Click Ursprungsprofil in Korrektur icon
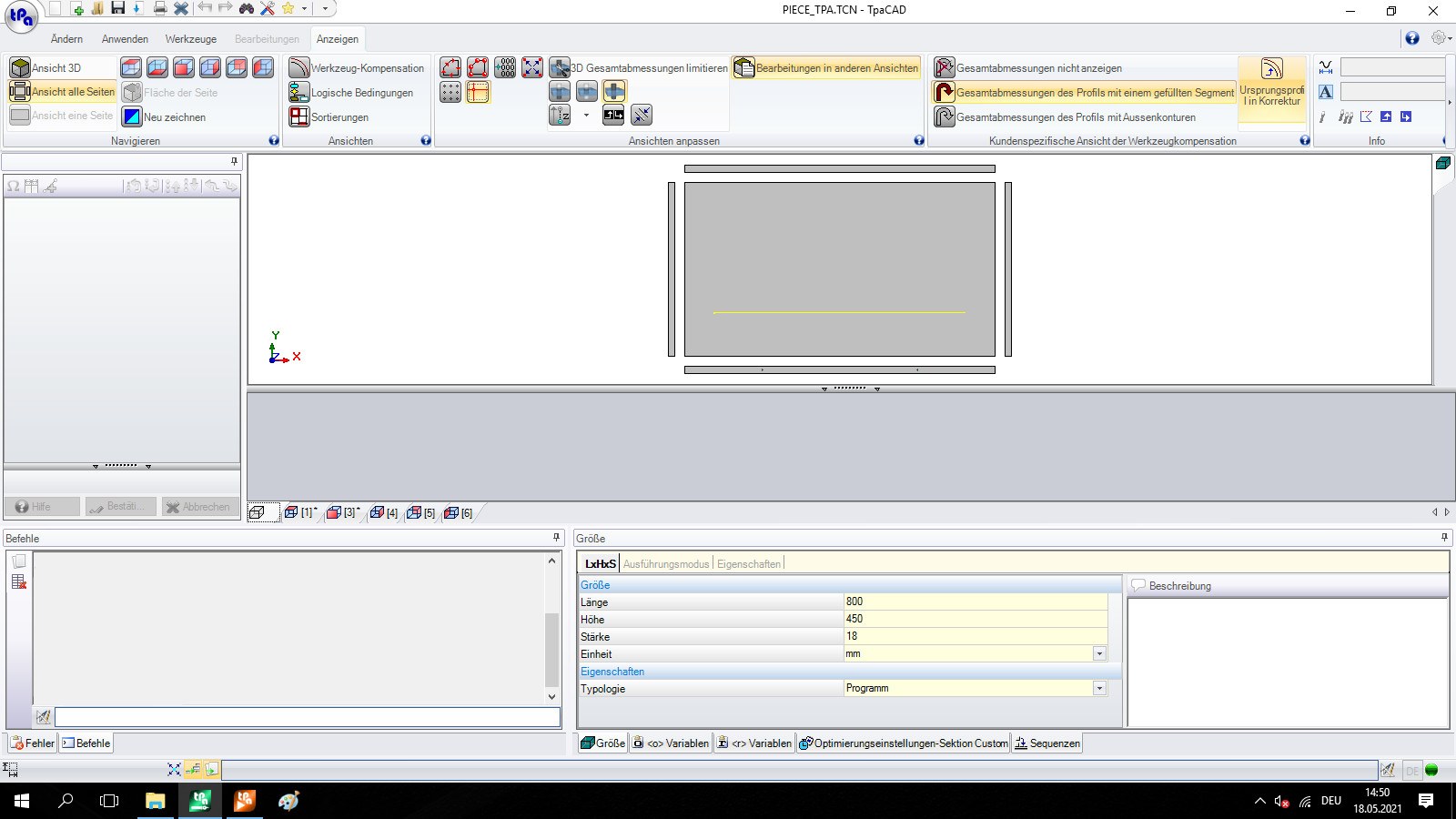The image size is (1456, 819). pyautogui.click(x=1271, y=69)
